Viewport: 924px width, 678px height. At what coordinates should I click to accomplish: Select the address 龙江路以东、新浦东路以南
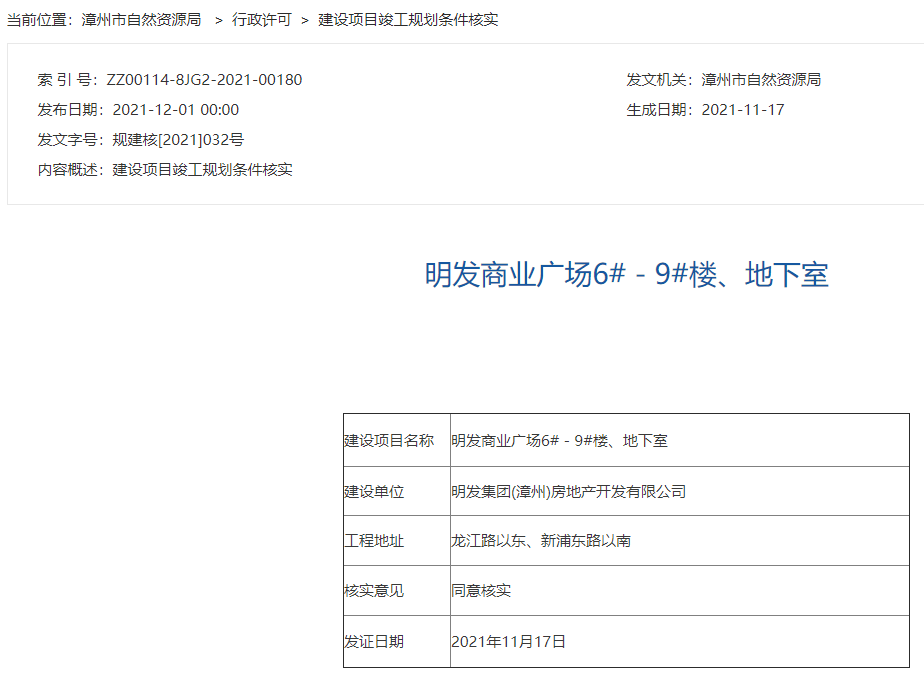click(540, 541)
